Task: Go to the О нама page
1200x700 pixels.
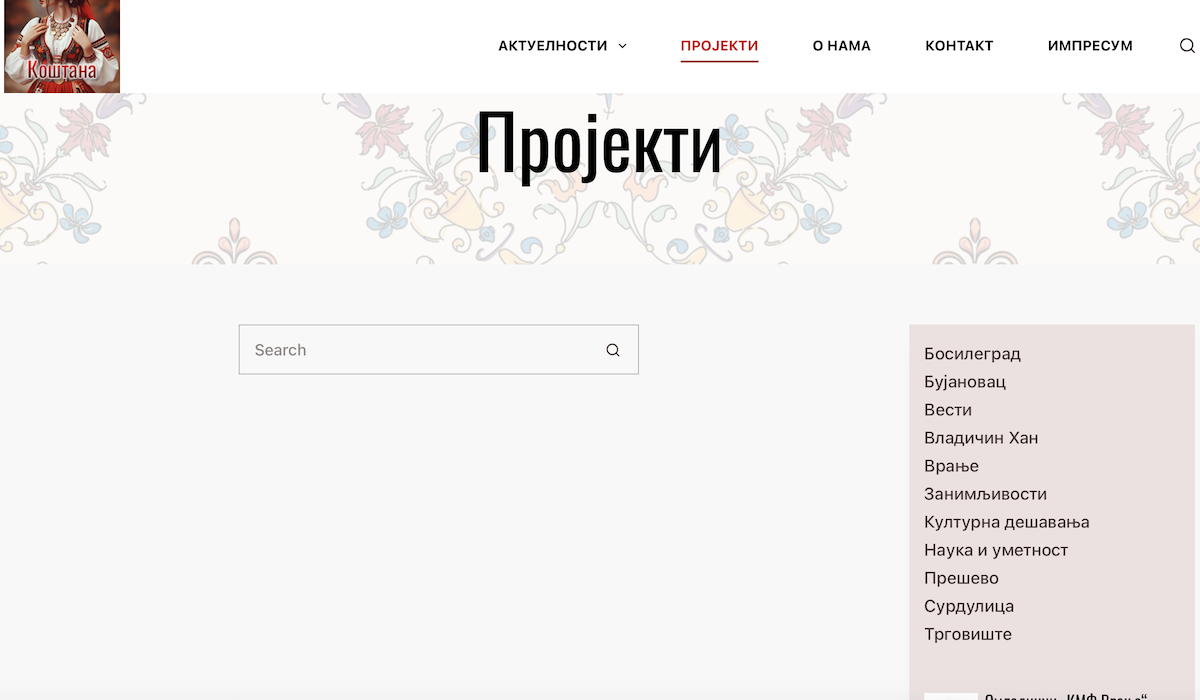Action: point(842,46)
